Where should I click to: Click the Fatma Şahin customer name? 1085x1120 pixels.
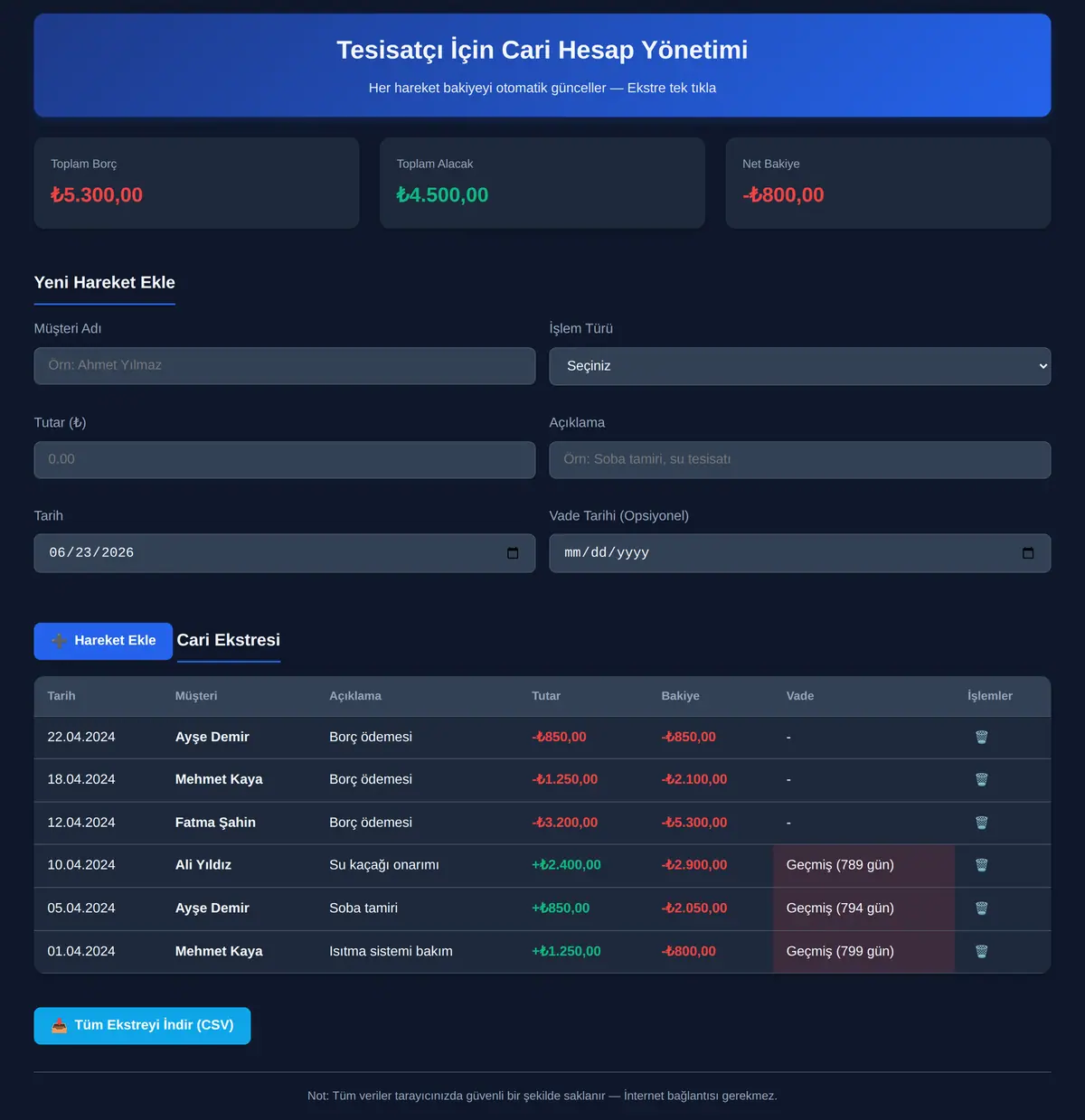coord(215,824)
